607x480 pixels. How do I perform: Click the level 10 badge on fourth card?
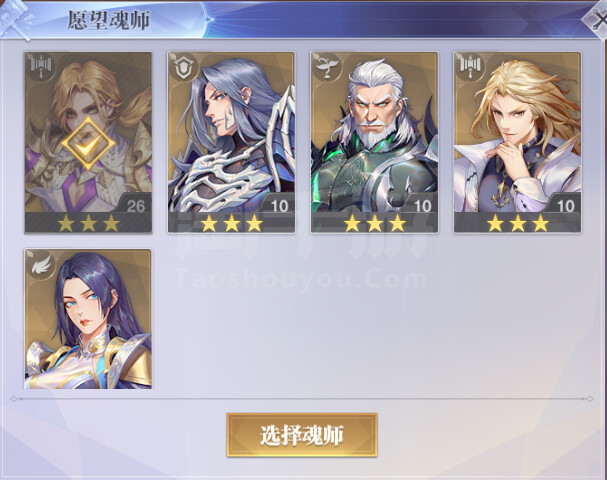coord(564,205)
